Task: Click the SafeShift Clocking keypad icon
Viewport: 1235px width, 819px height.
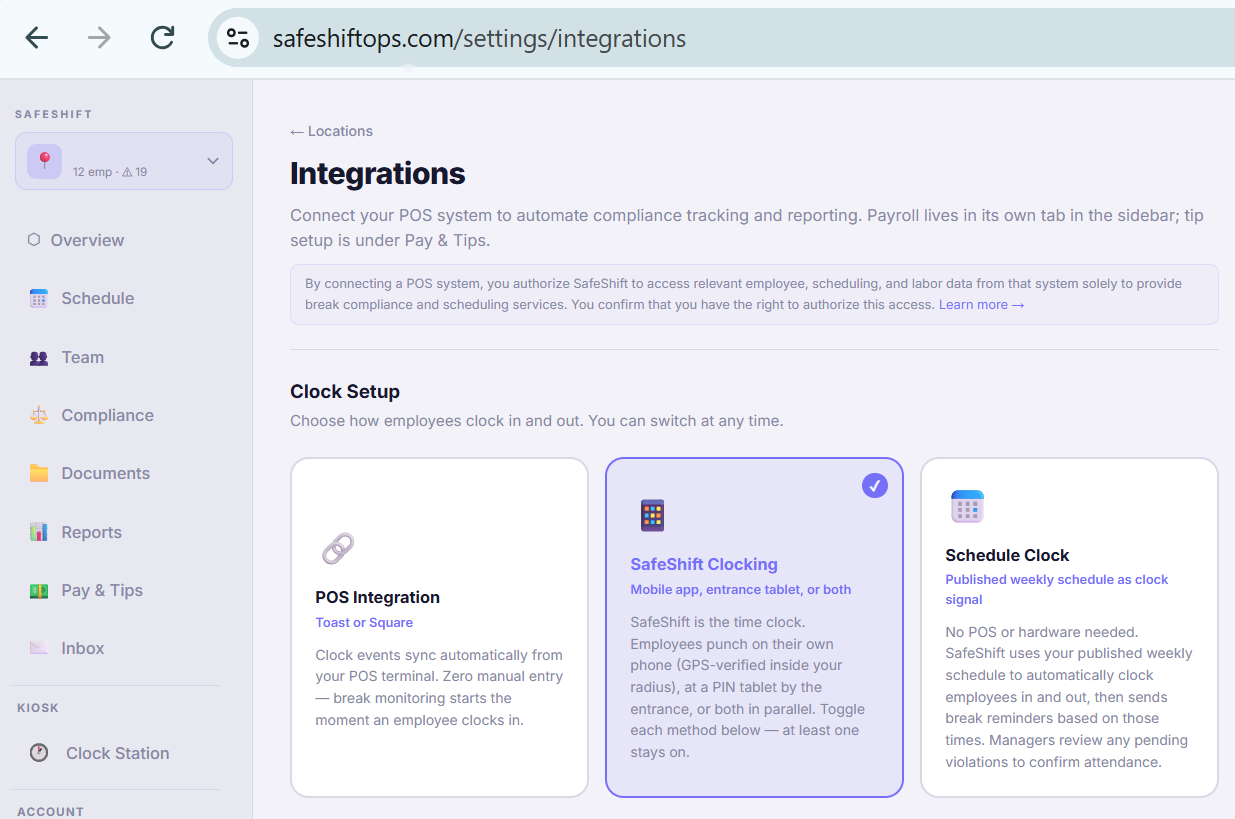Action: click(x=652, y=515)
